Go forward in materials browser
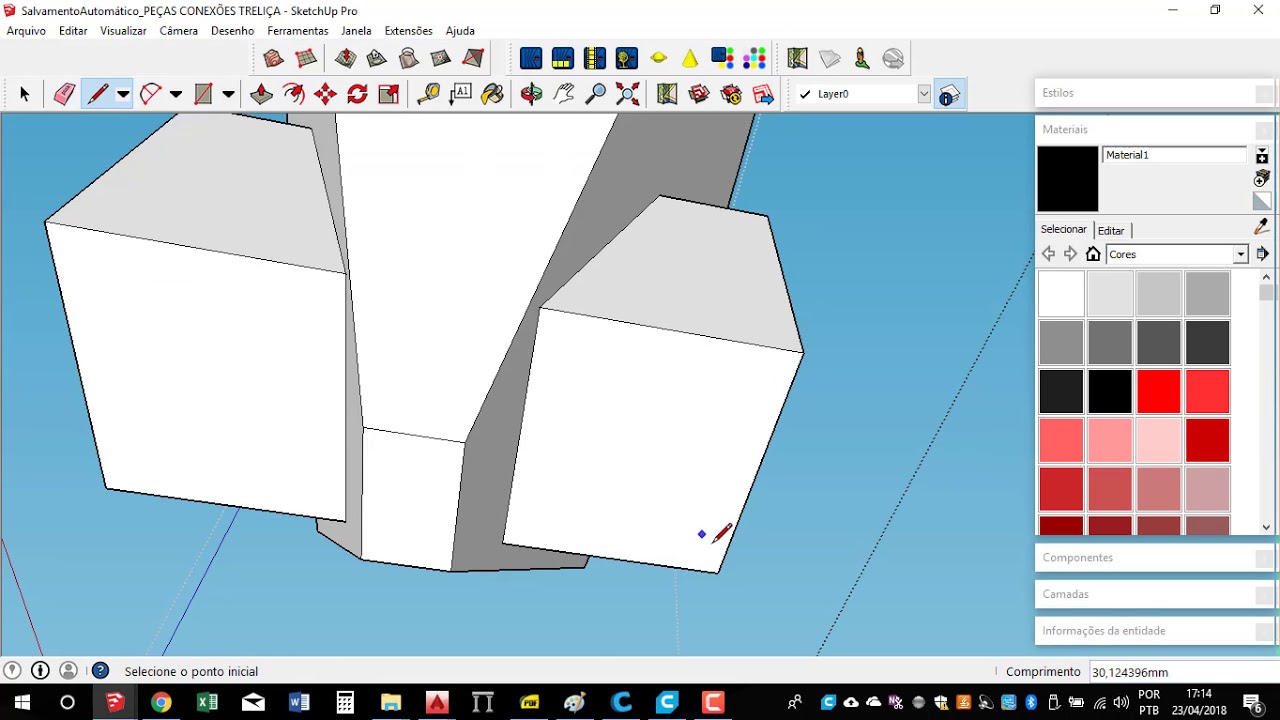Screen dimensions: 1280x720 pos(1070,254)
